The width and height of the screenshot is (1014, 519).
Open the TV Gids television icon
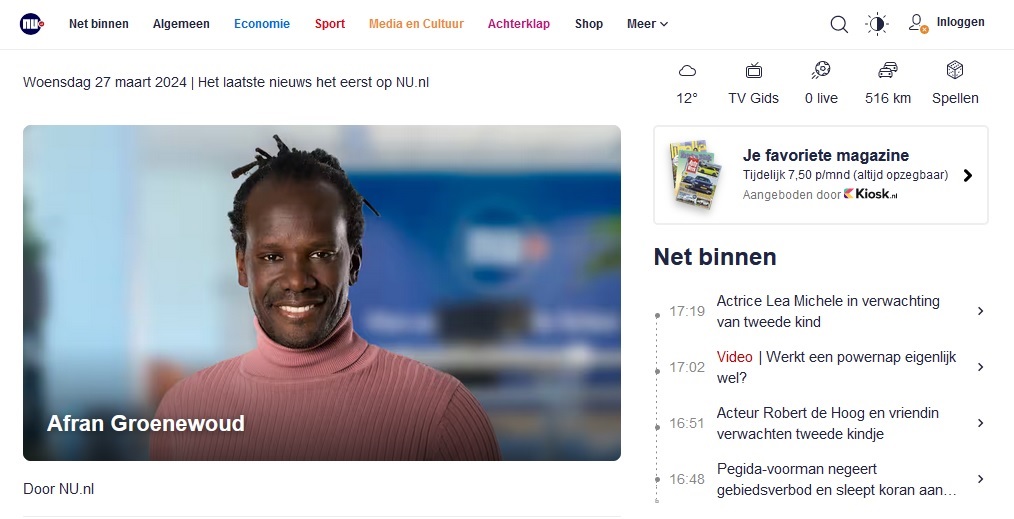(x=753, y=70)
